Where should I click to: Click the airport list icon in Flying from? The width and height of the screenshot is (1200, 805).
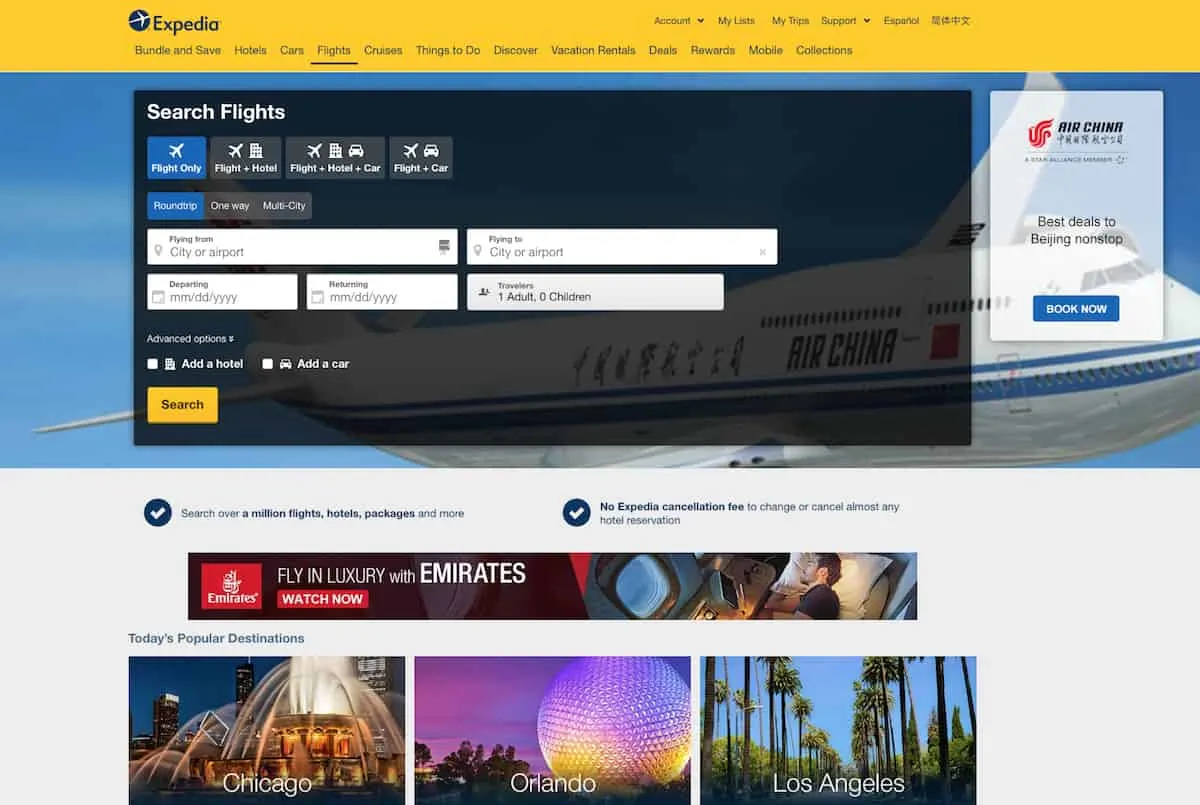click(x=444, y=247)
